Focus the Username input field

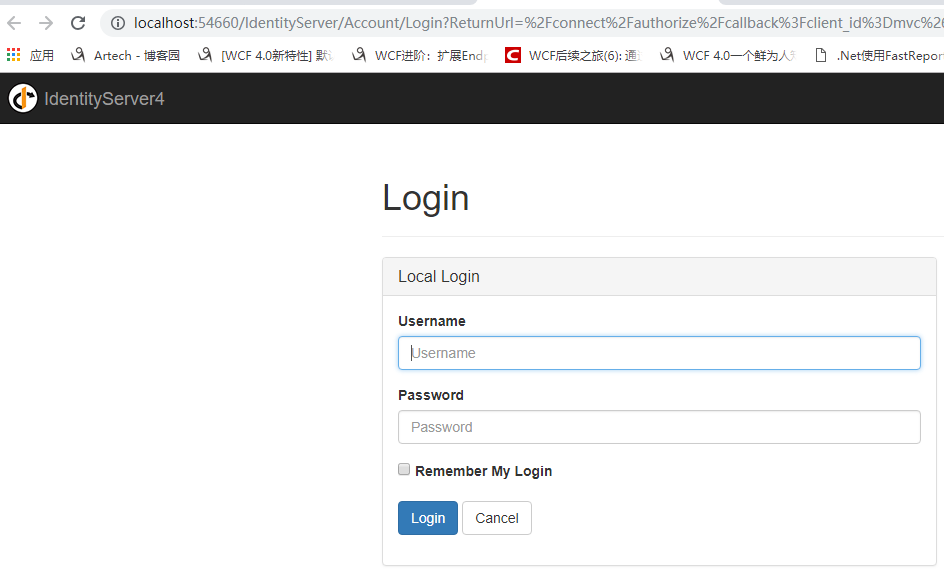click(x=659, y=353)
